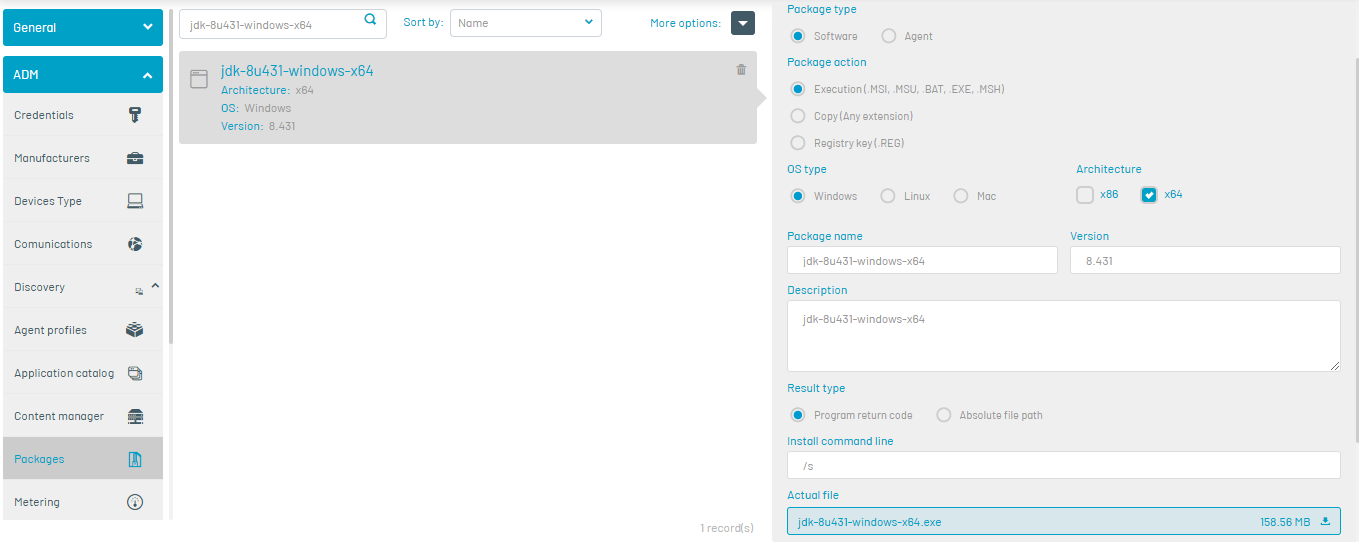Click "Version: 8.431" in package card

[258, 126]
